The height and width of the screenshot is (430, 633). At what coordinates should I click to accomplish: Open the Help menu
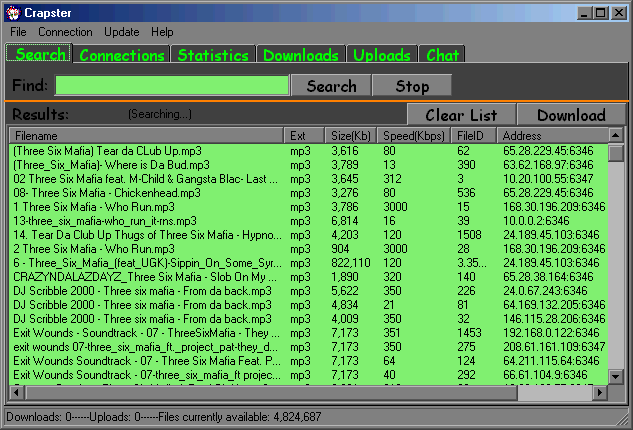coord(162,32)
